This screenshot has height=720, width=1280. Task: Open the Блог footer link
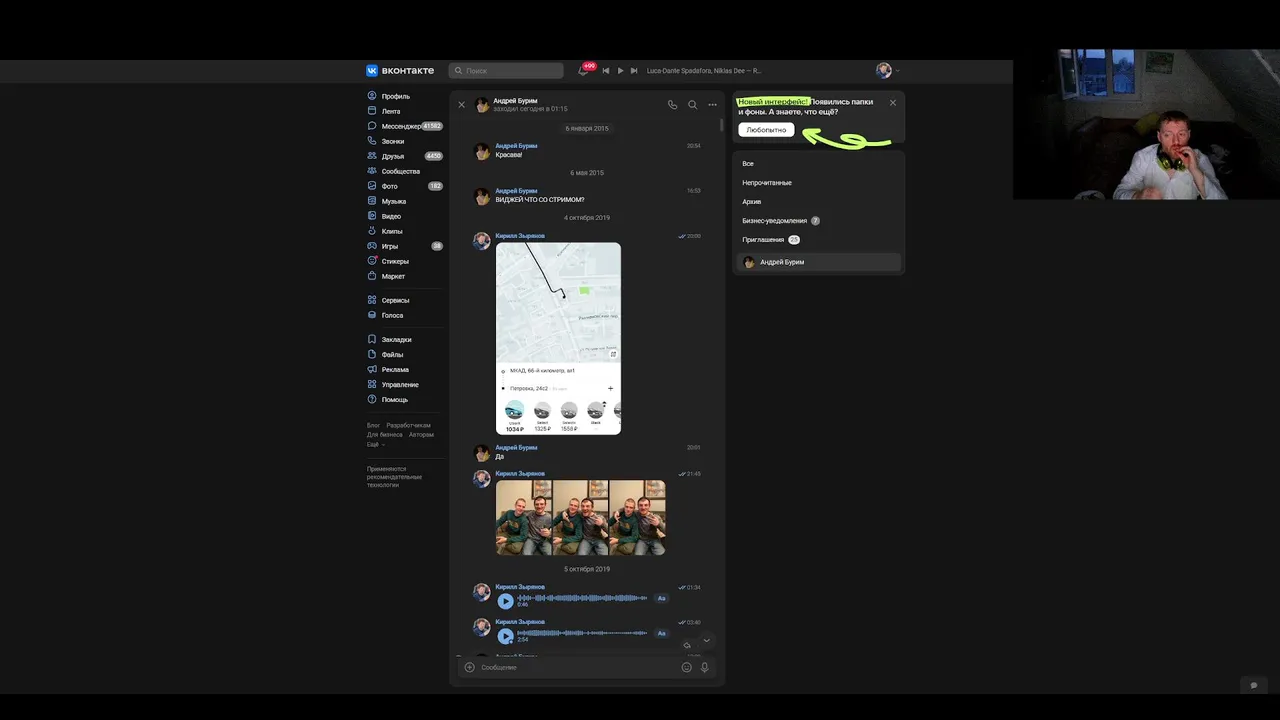[x=373, y=425]
